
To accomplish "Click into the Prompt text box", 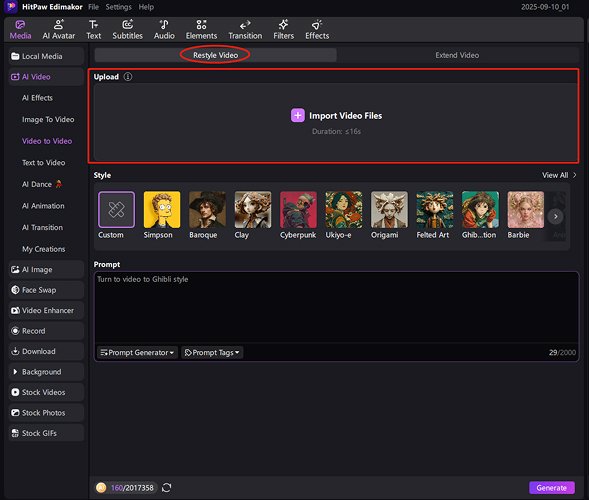I will pyautogui.click(x=336, y=307).
